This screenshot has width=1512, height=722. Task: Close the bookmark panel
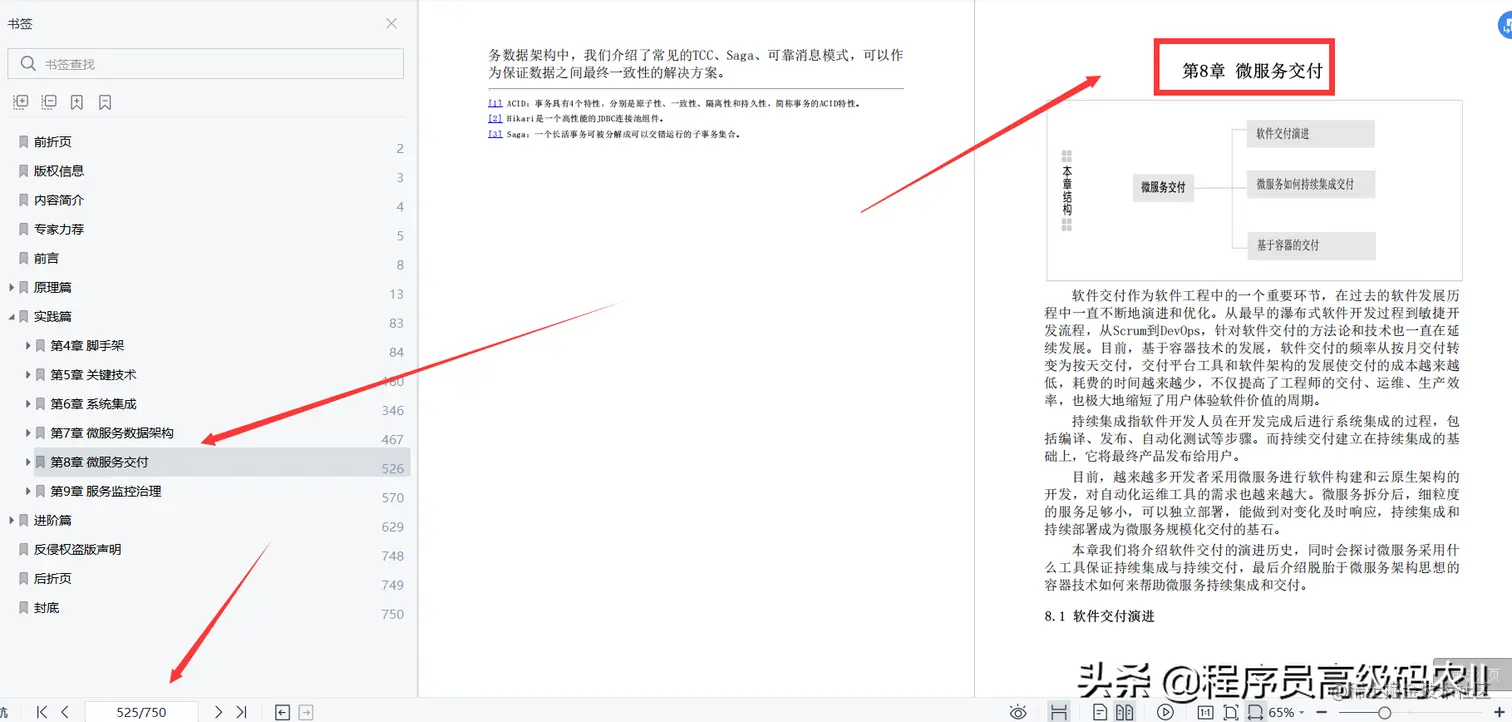pos(390,22)
